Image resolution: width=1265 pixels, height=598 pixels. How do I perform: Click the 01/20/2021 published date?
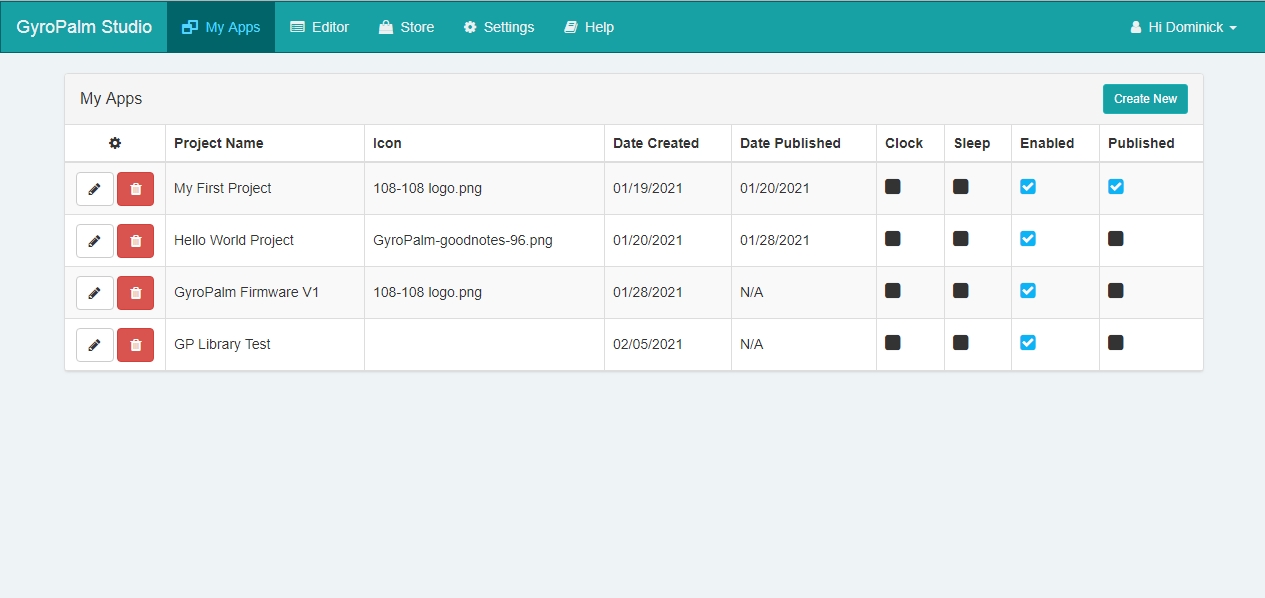(x=775, y=188)
